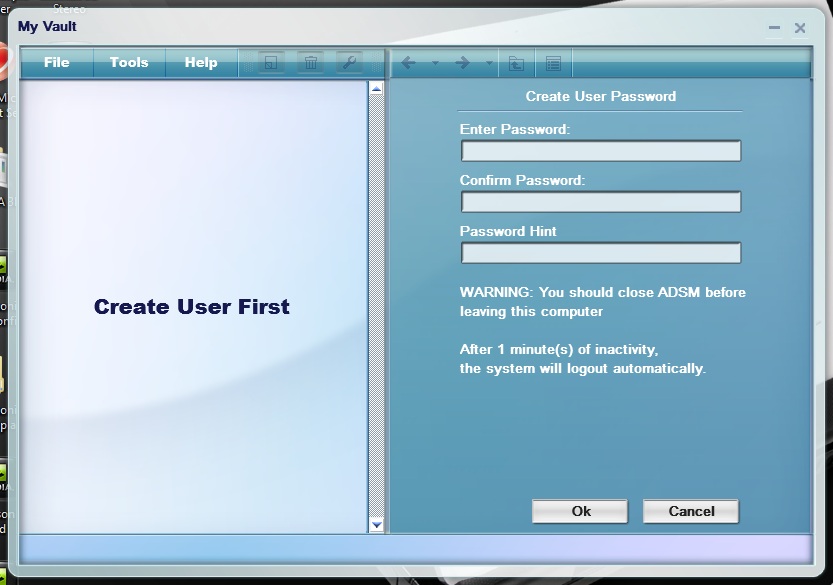This screenshot has width=833, height=585.
Task: Click the list view icon
Action: 553,63
